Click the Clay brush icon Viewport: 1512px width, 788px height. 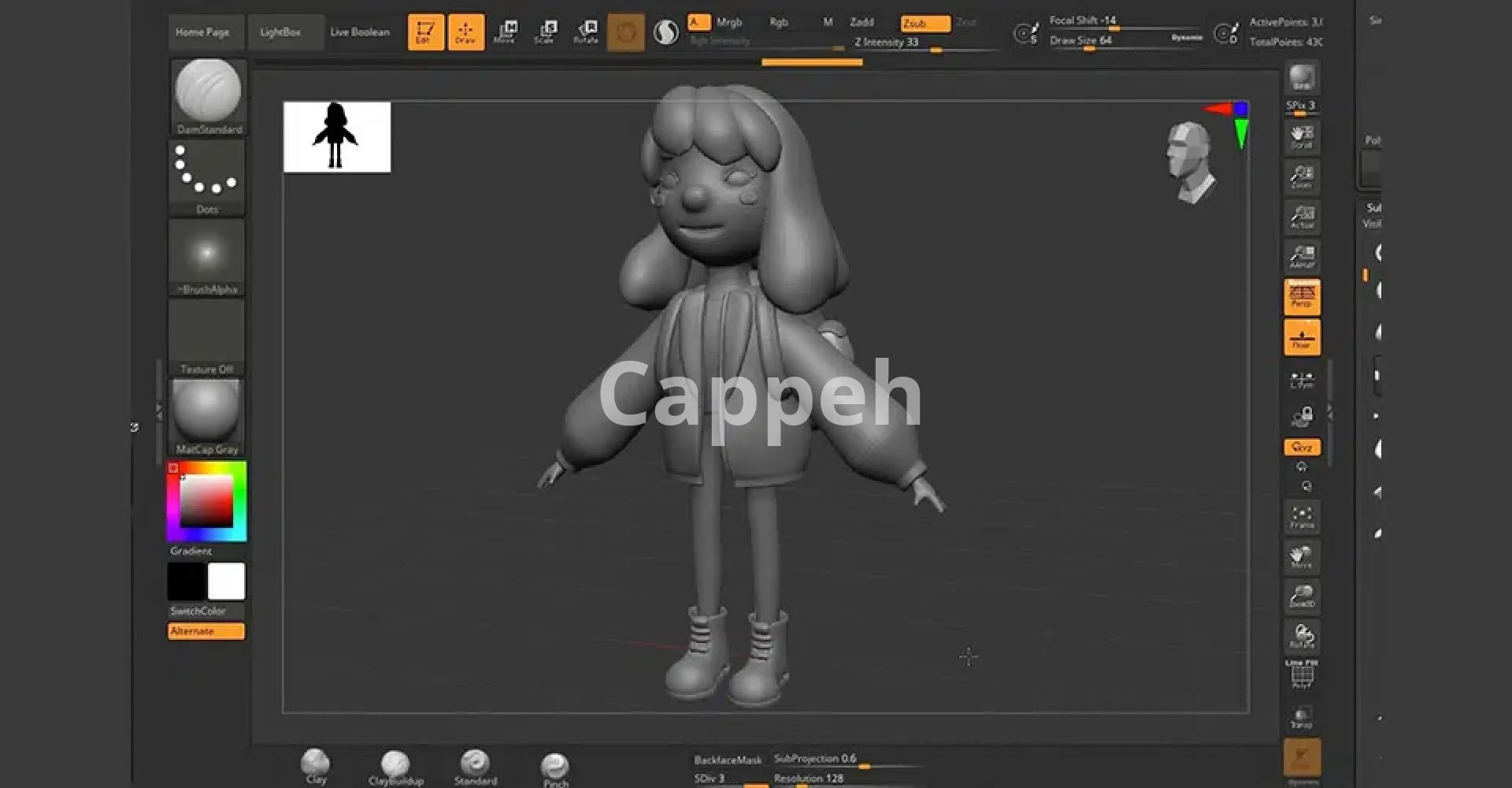[316, 766]
